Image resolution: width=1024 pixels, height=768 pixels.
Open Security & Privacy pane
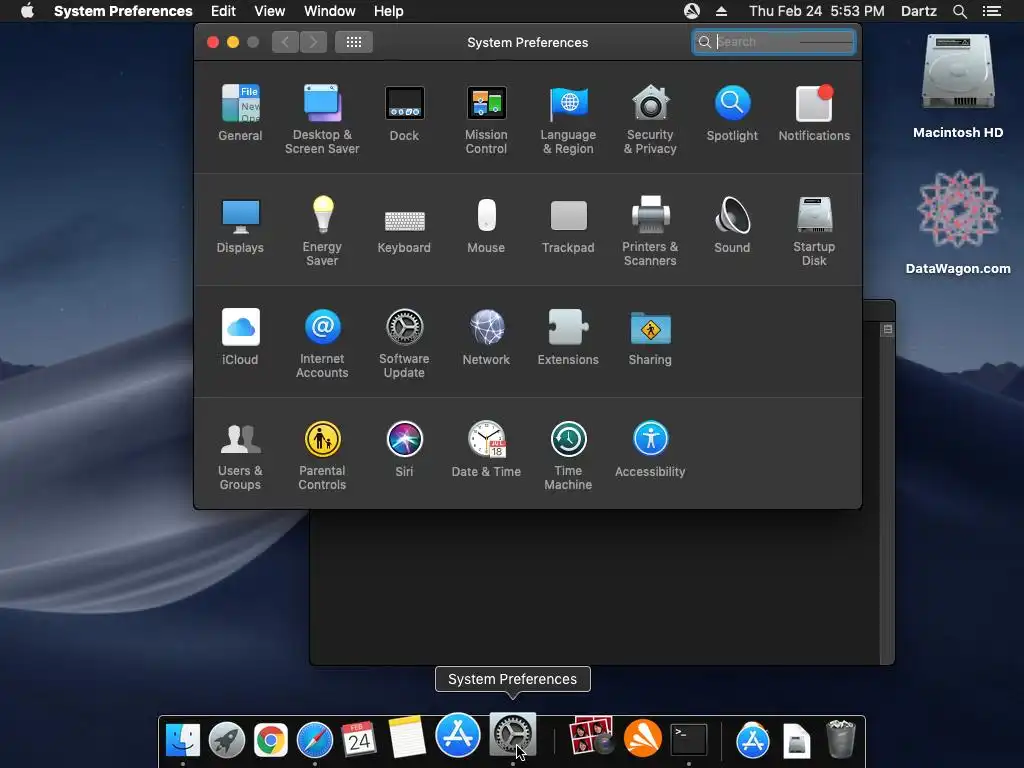(x=650, y=119)
